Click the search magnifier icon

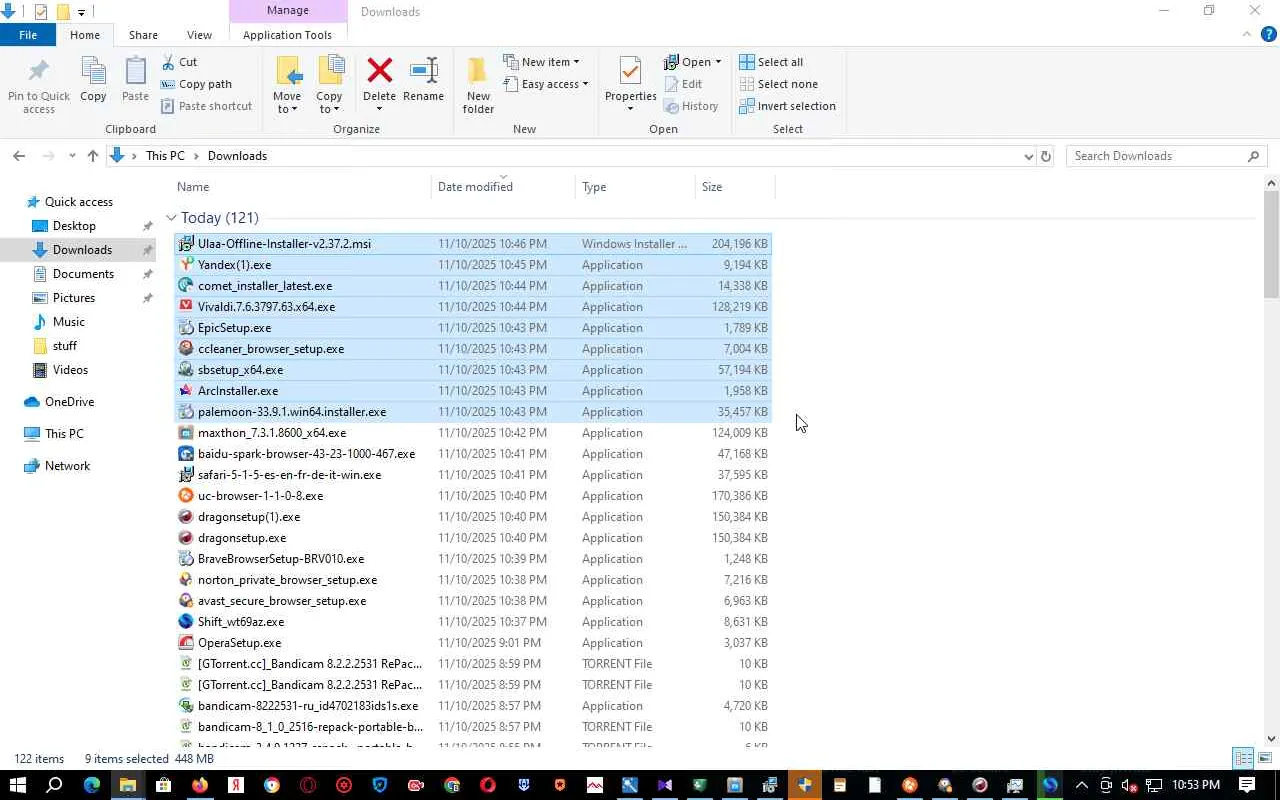click(1253, 156)
